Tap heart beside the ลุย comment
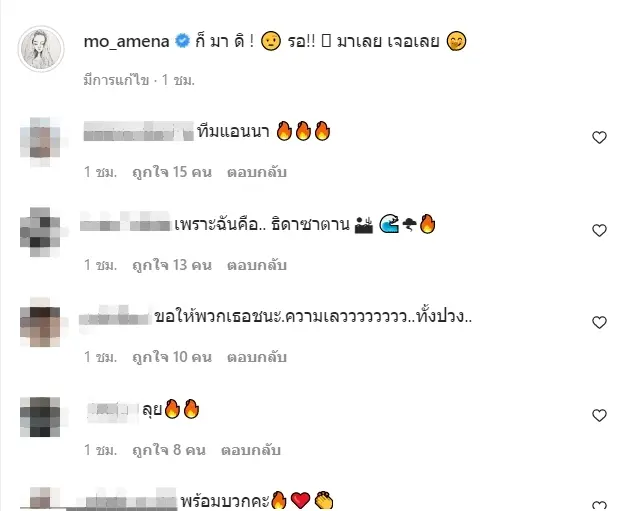Screen dimensions: 624x511 (x=599, y=415)
